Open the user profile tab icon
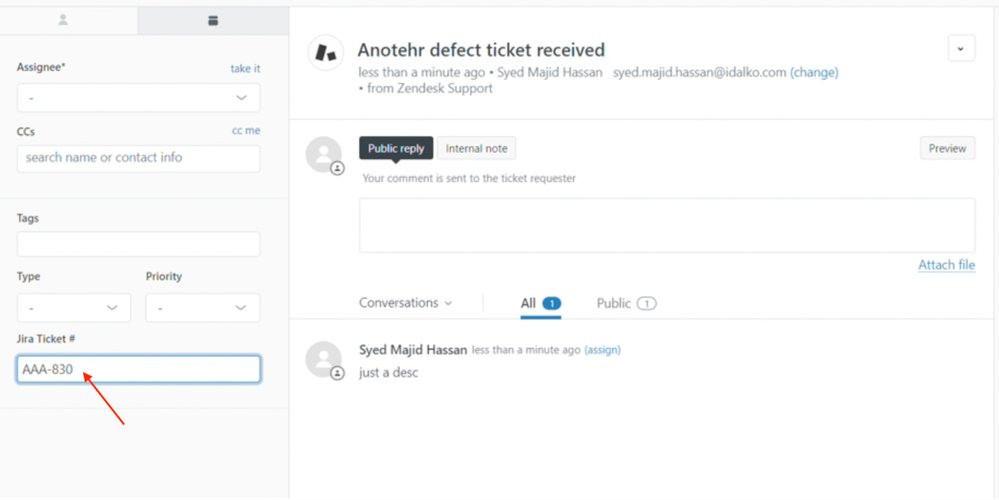Viewport: 999px width, 500px height. point(64,20)
